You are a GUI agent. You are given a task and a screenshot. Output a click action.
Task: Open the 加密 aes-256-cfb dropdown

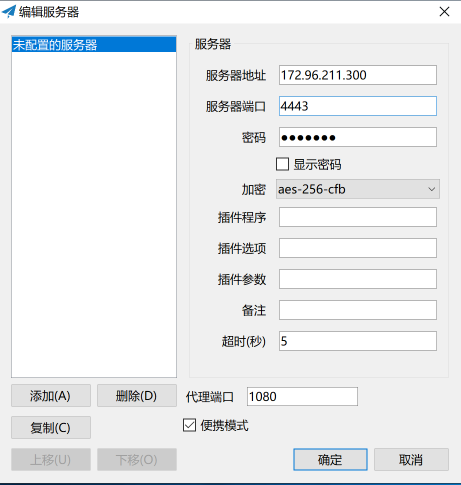click(x=358, y=189)
